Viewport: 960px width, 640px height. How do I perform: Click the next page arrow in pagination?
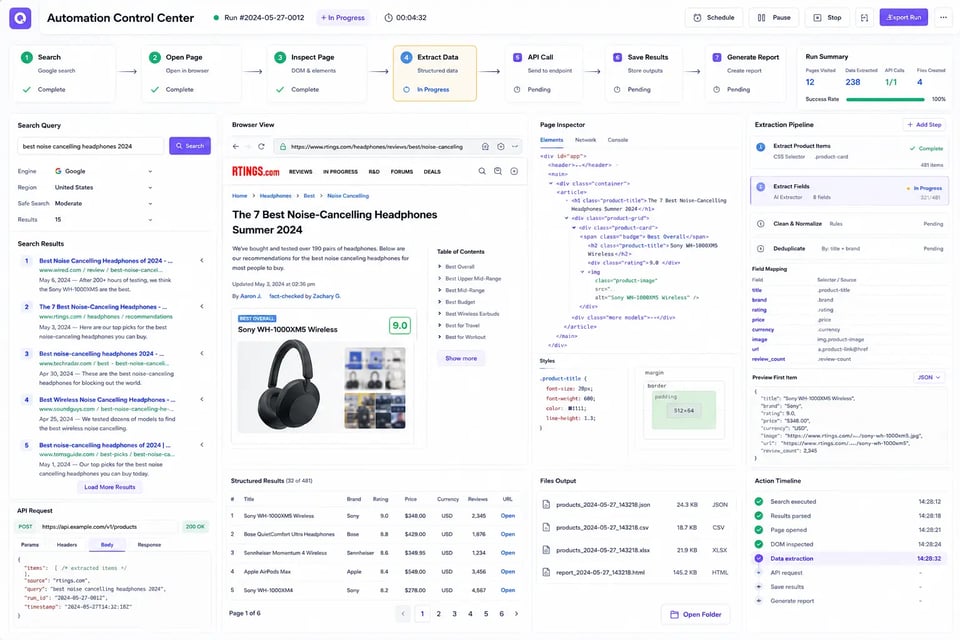(x=516, y=614)
